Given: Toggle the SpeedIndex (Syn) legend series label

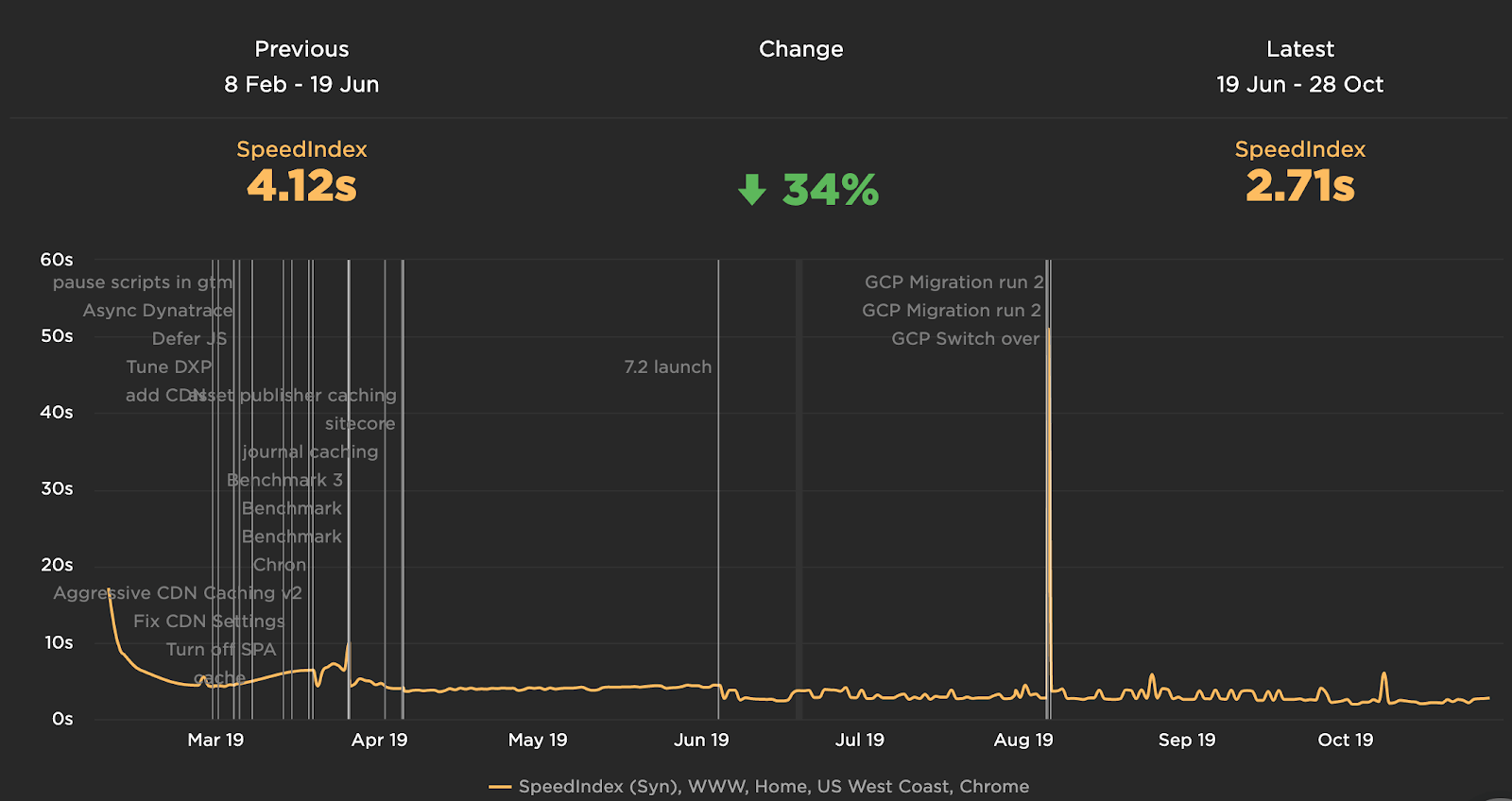Looking at the screenshot, I should (x=773, y=787).
